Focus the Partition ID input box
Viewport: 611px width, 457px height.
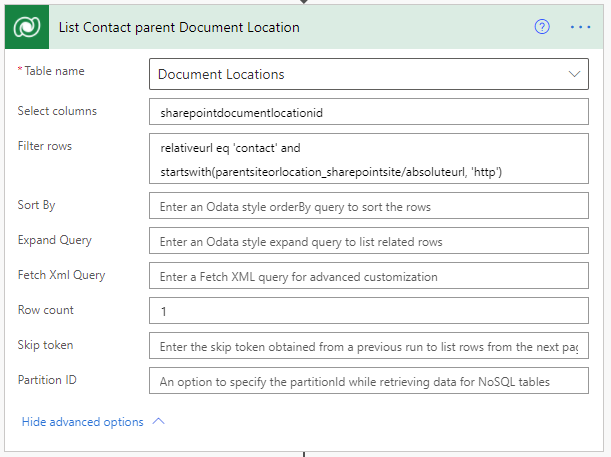tap(368, 381)
